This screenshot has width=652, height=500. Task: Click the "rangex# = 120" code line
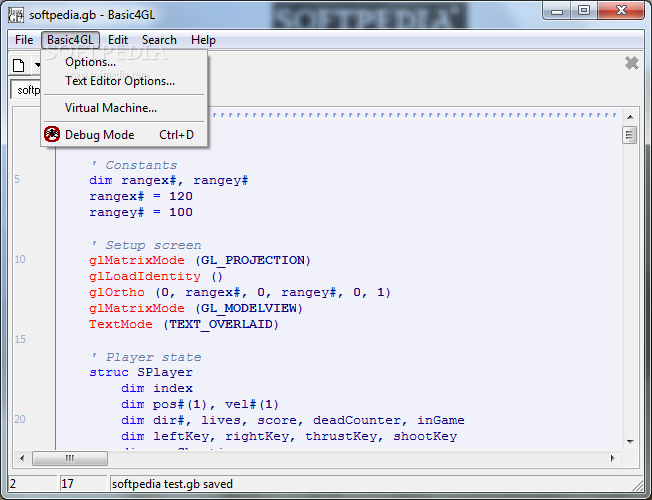(x=141, y=196)
